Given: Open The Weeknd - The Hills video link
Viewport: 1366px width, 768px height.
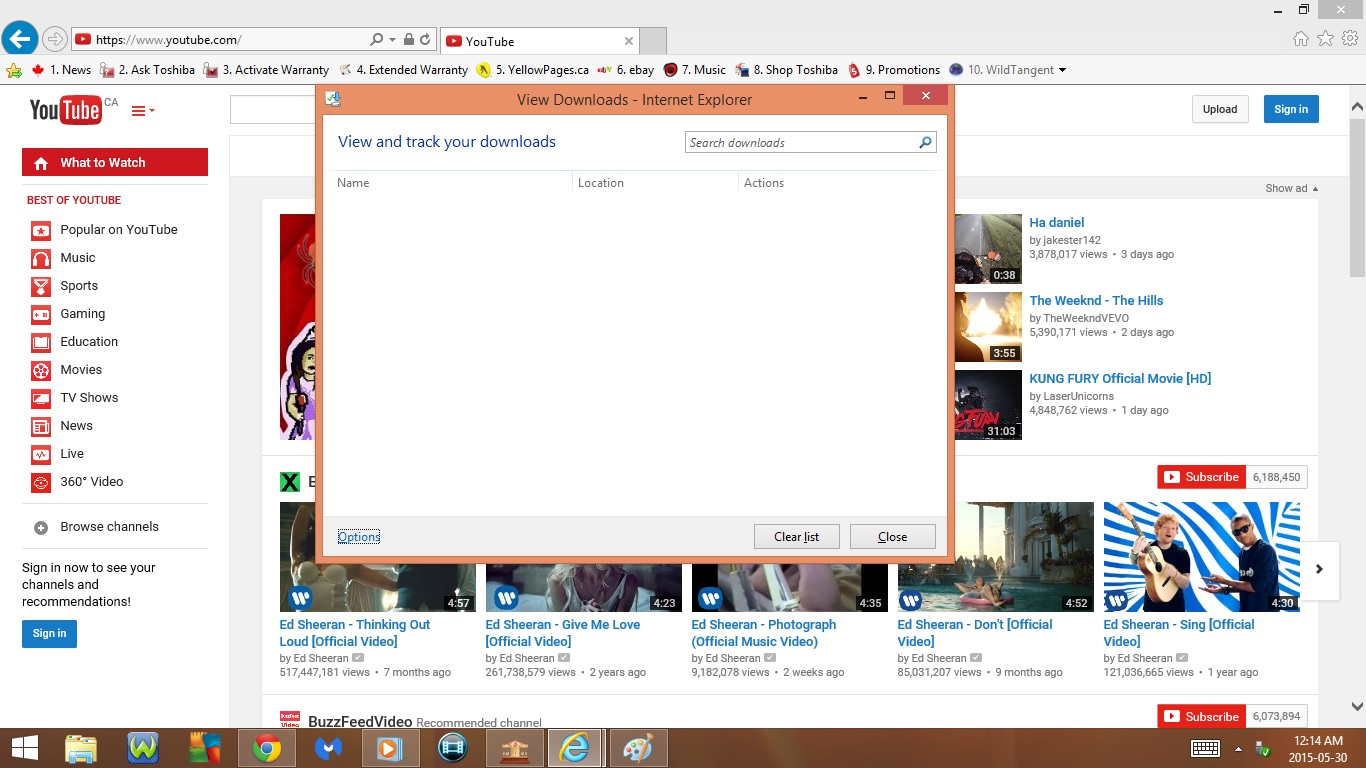Looking at the screenshot, I should point(1096,300).
